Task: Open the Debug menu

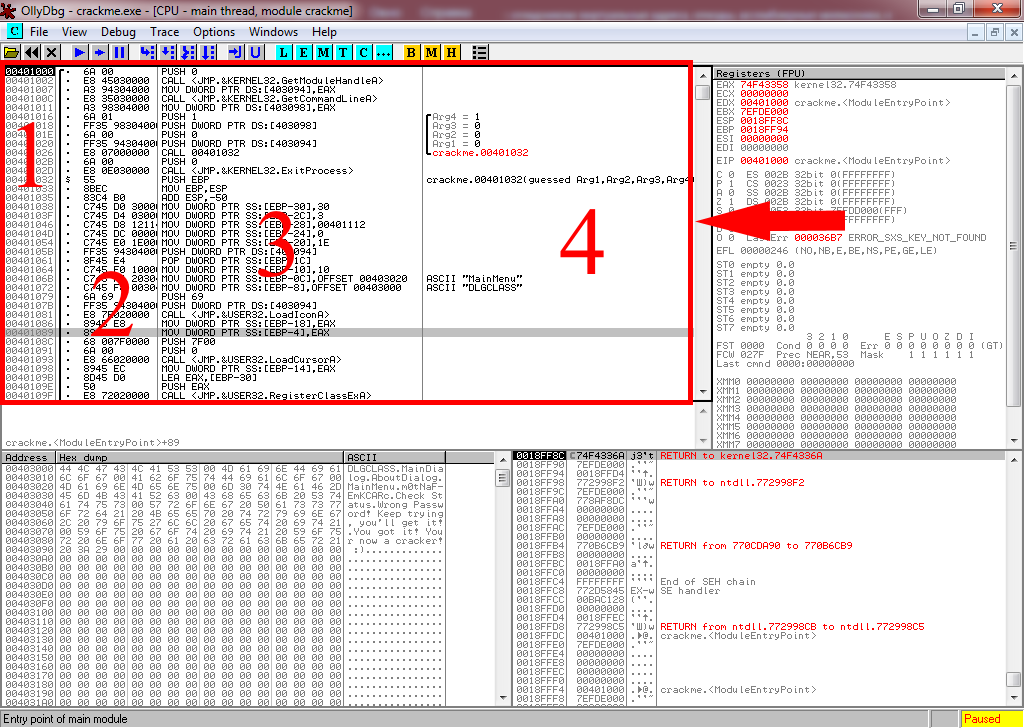Action: point(118,32)
